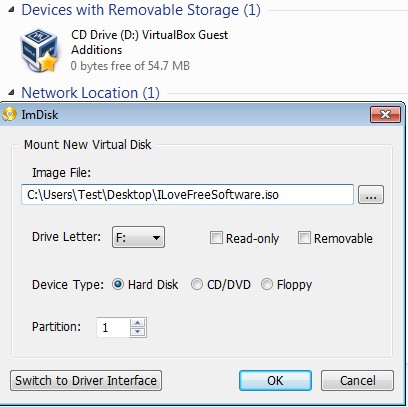The width and height of the screenshot is (408, 407).
Task: Increase the Partition number with up arrow
Action: tap(138, 323)
